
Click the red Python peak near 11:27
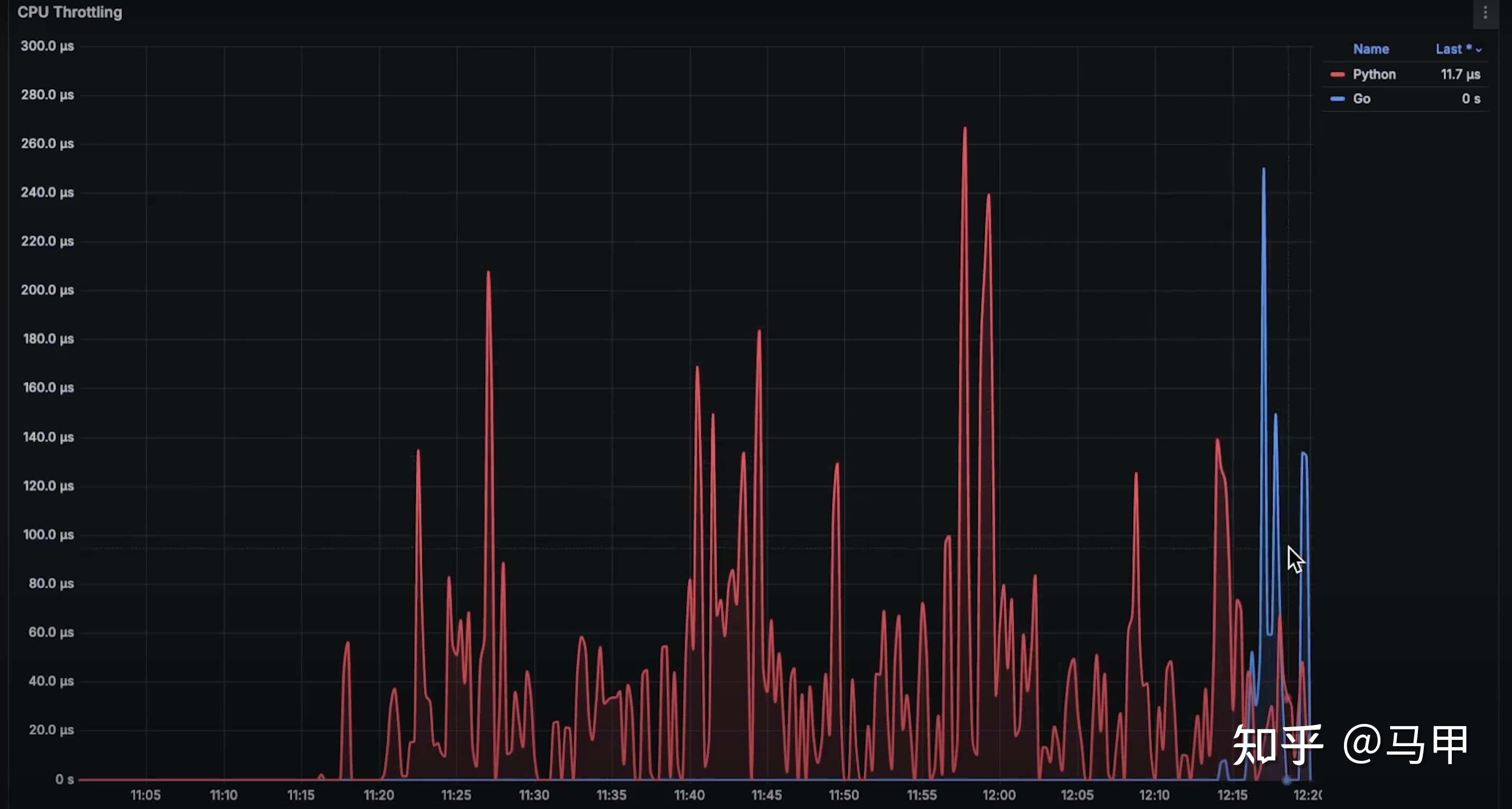[488, 273]
